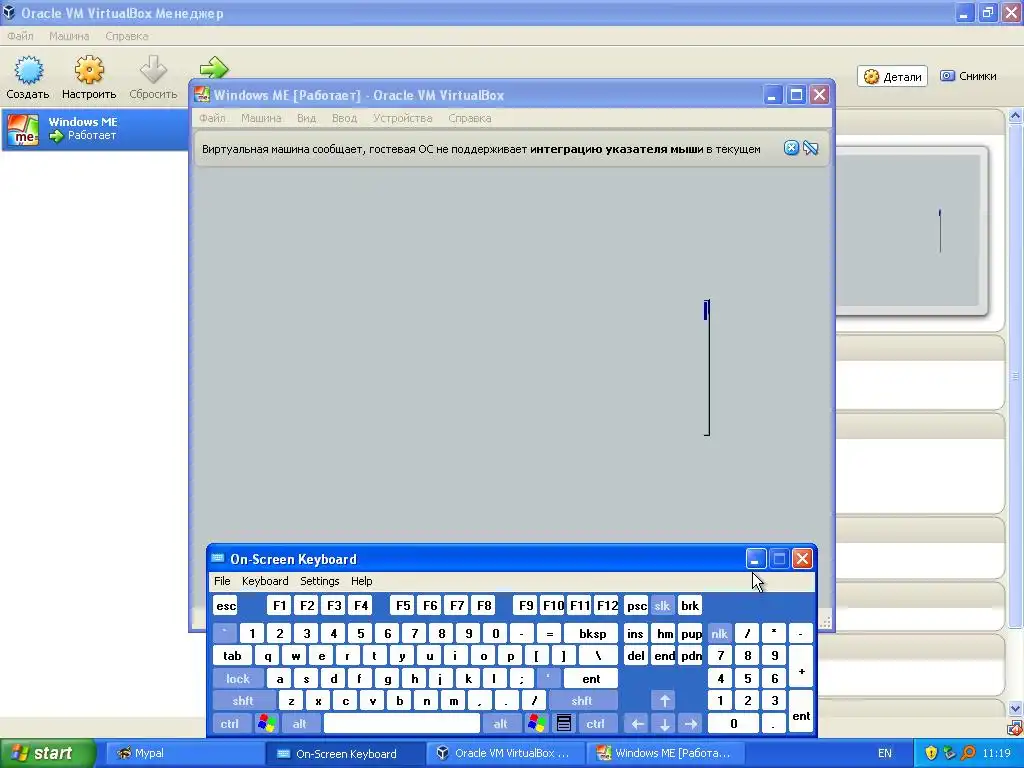The height and width of the screenshot is (768, 1024).
Task: Toggle the lock caps lock key
Action: click(238, 679)
